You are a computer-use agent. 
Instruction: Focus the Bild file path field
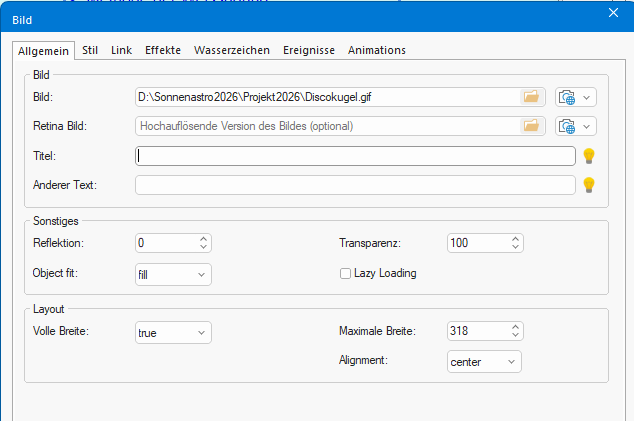[x=325, y=97]
